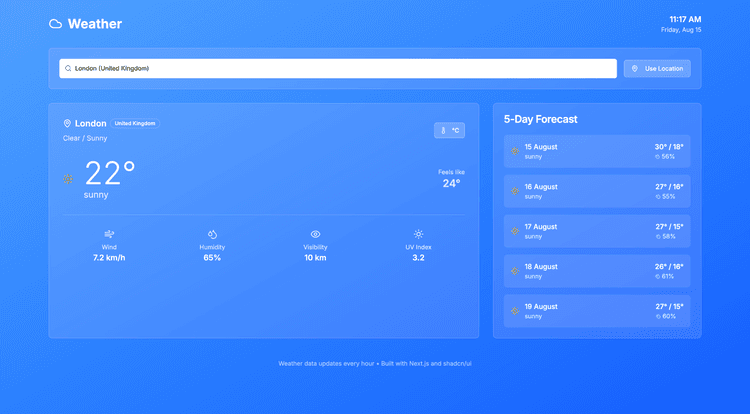Click the Feels like 24° value
The width and height of the screenshot is (750, 414).
452,183
